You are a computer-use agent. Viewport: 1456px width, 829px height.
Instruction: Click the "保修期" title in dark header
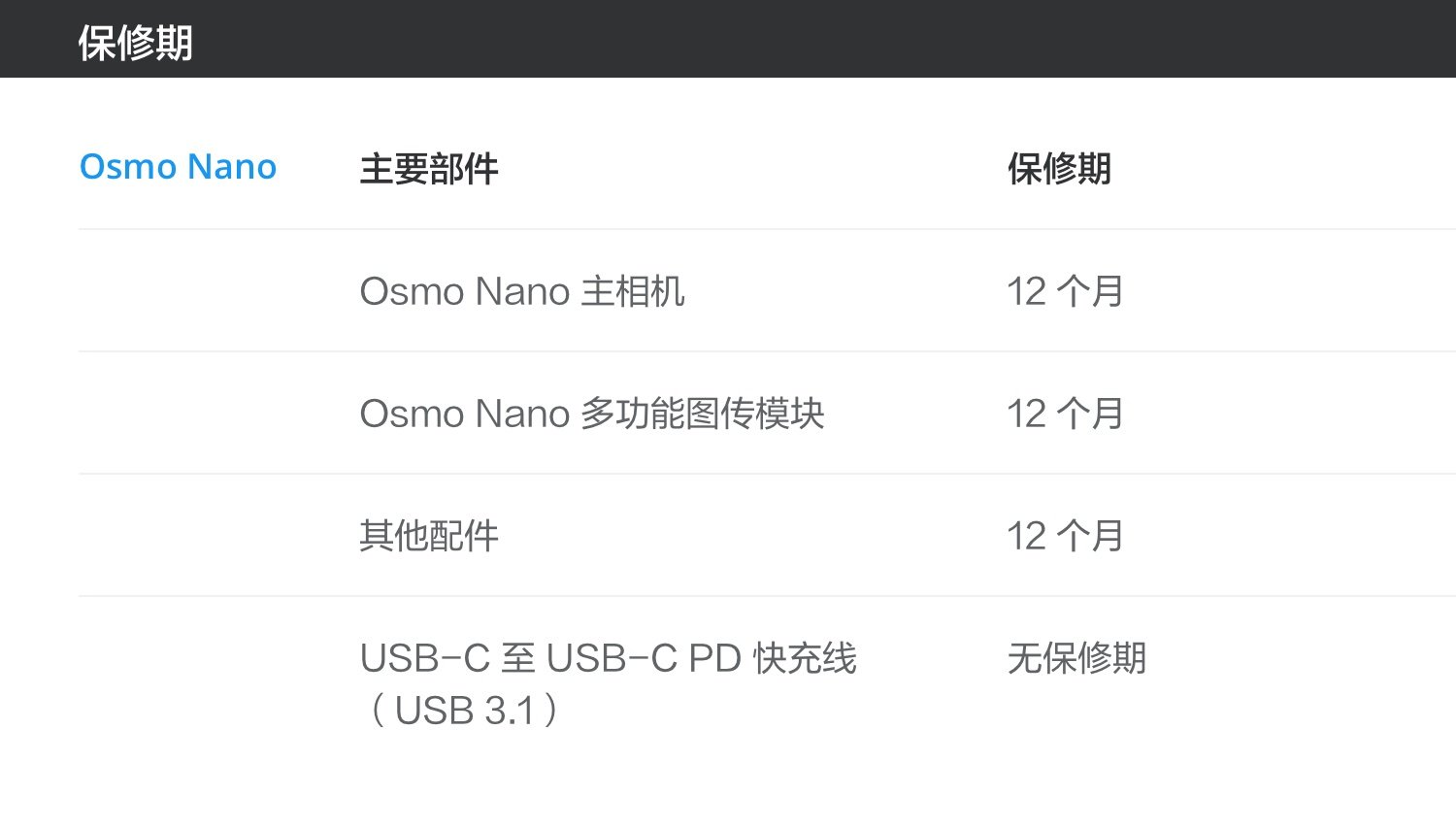135,43
